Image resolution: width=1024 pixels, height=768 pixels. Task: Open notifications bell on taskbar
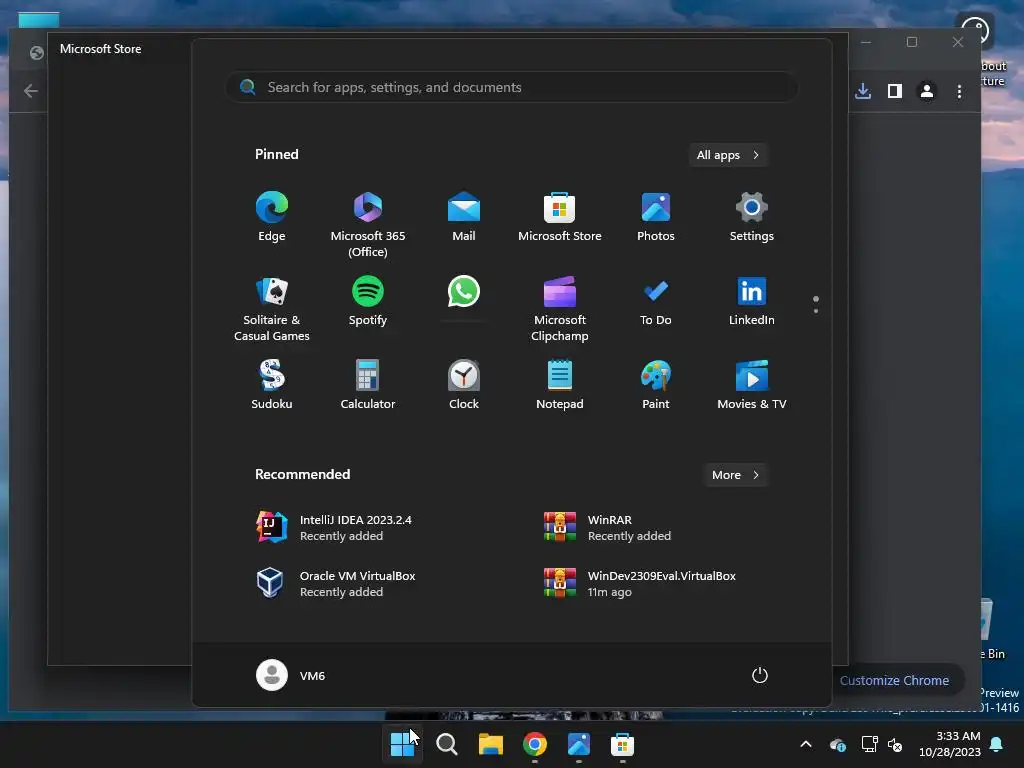pos(997,744)
